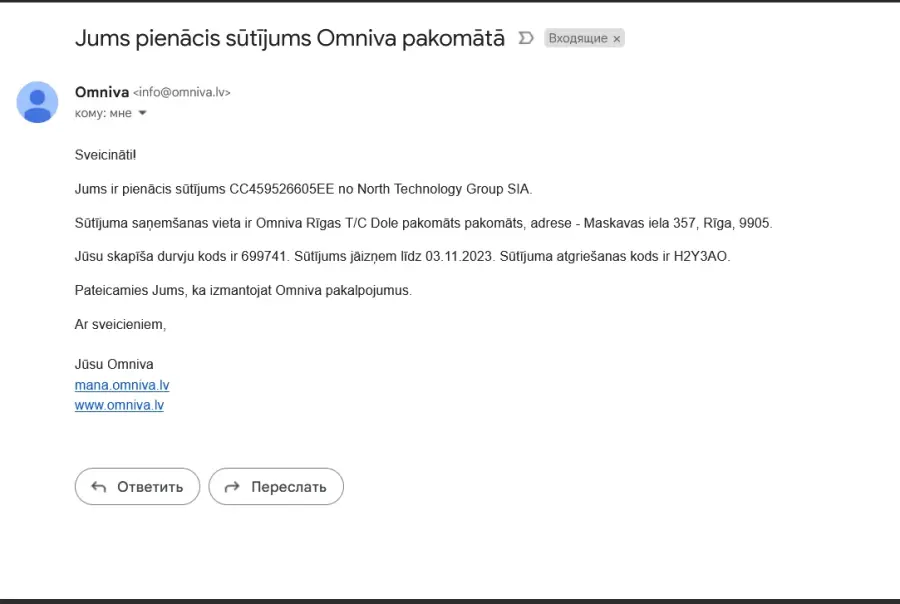This screenshot has width=900, height=604.
Task: Click the email subject heading
Action: [x=290, y=38]
